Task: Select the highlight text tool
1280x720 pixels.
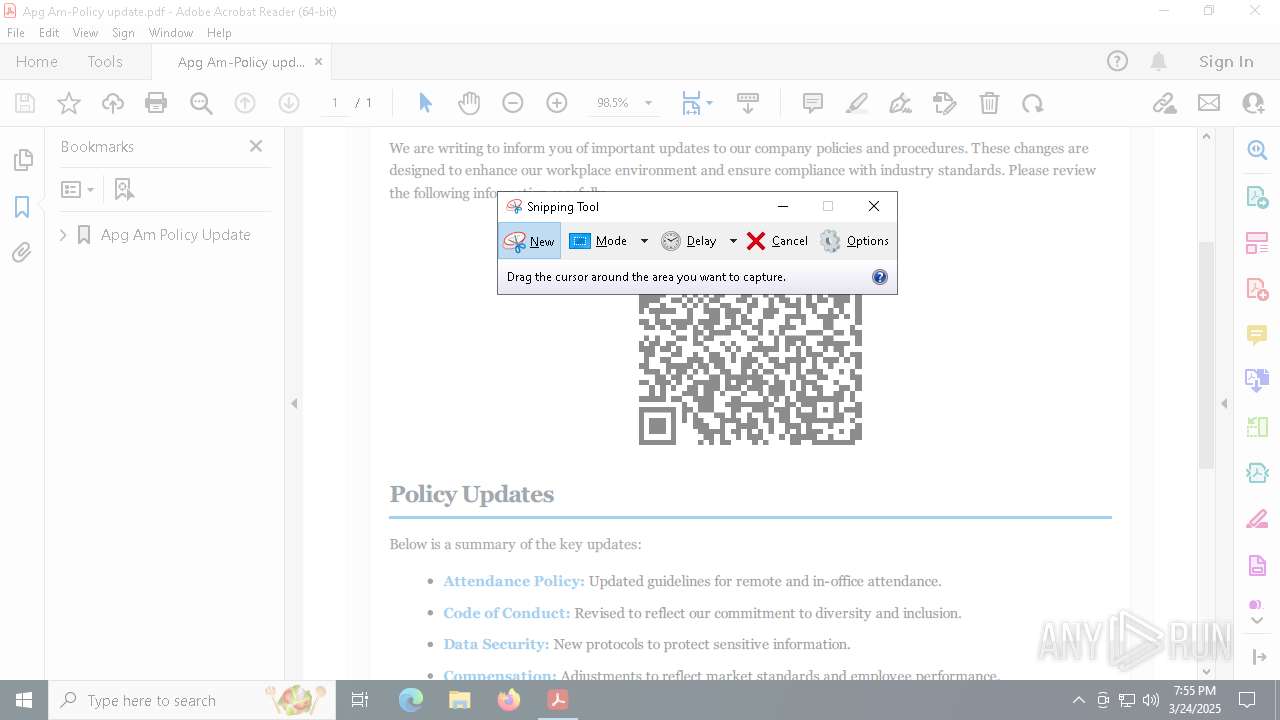Action: click(857, 103)
